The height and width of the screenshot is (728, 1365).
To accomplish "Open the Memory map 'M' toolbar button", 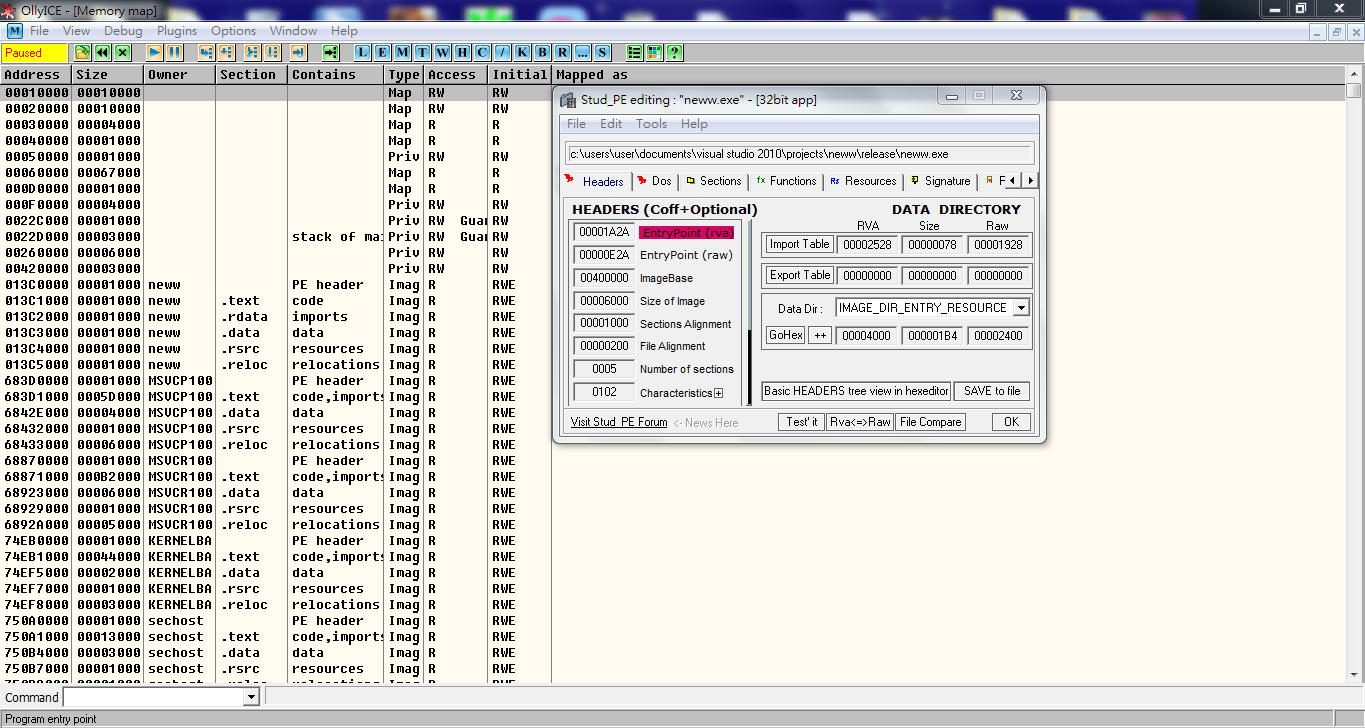I will pyautogui.click(x=401, y=52).
